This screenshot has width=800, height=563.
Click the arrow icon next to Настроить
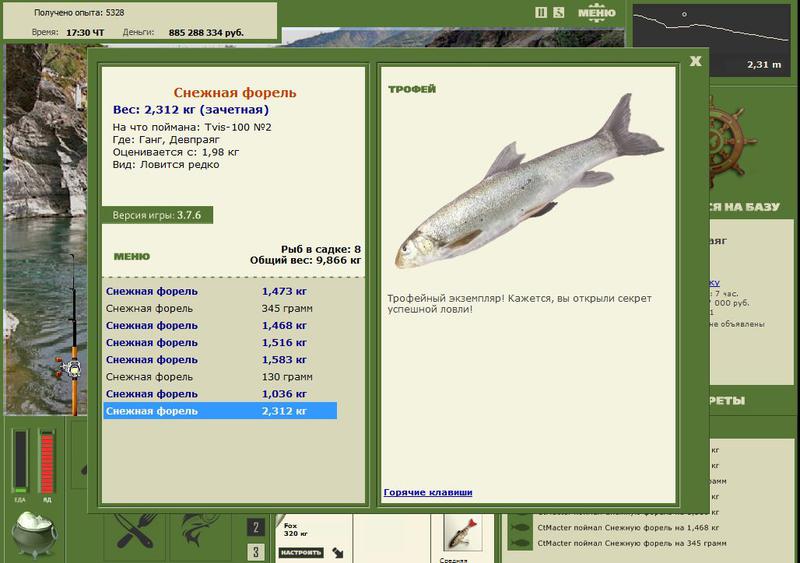pyautogui.click(x=338, y=552)
